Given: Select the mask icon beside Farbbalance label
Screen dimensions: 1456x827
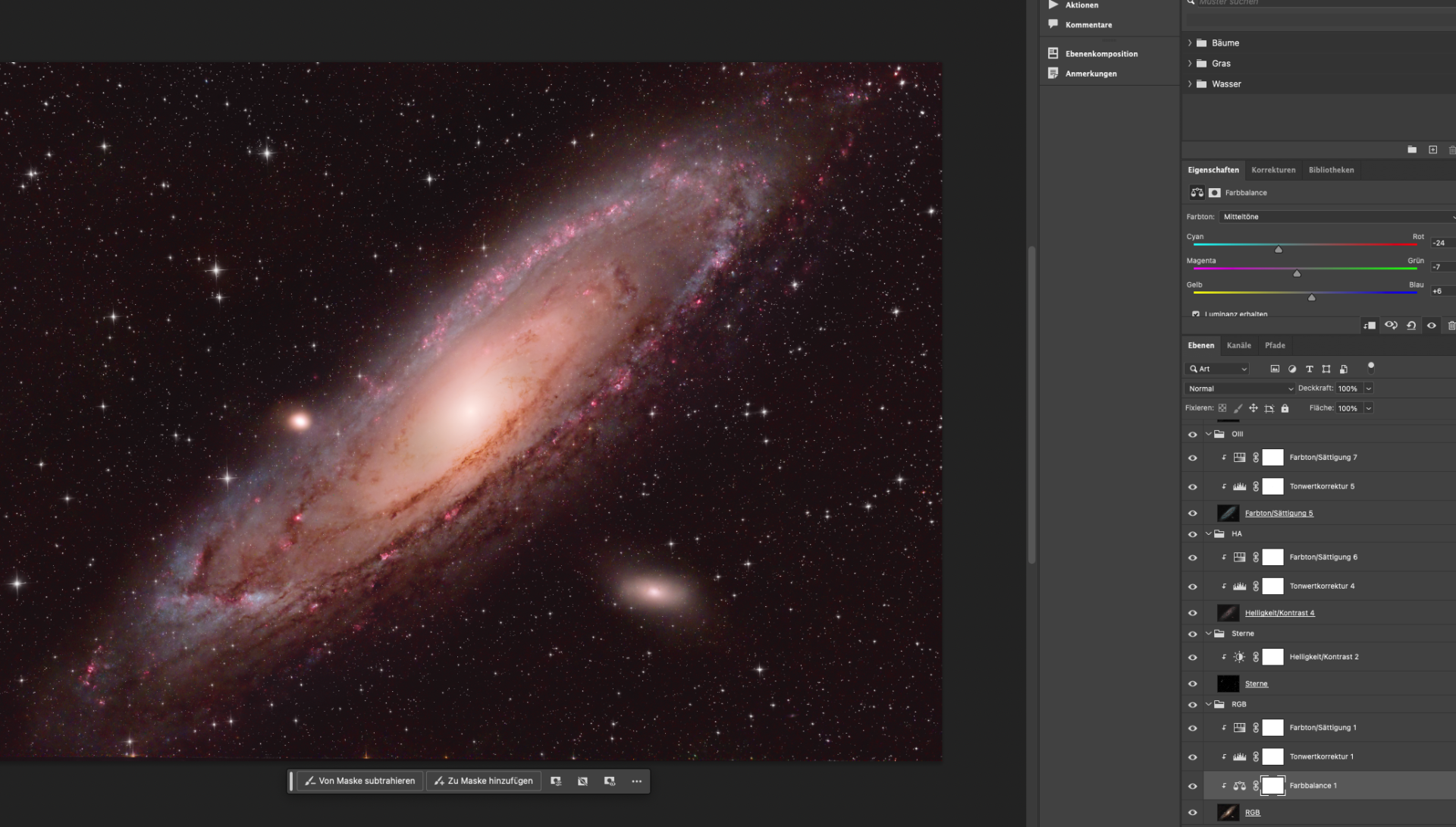Looking at the screenshot, I should pyautogui.click(x=1214, y=193).
